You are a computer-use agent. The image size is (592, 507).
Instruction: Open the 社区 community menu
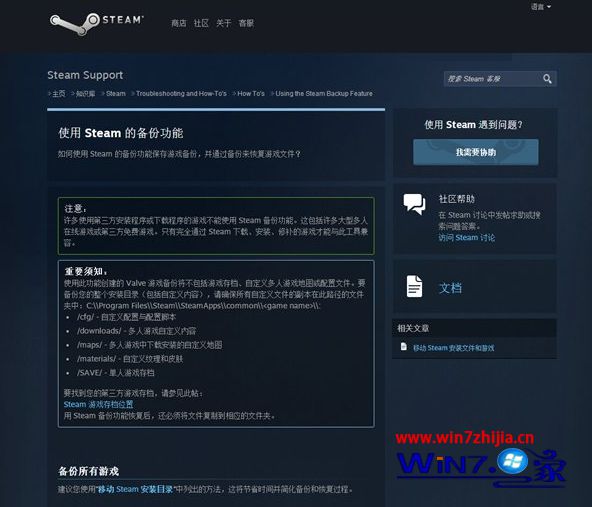(x=201, y=23)
